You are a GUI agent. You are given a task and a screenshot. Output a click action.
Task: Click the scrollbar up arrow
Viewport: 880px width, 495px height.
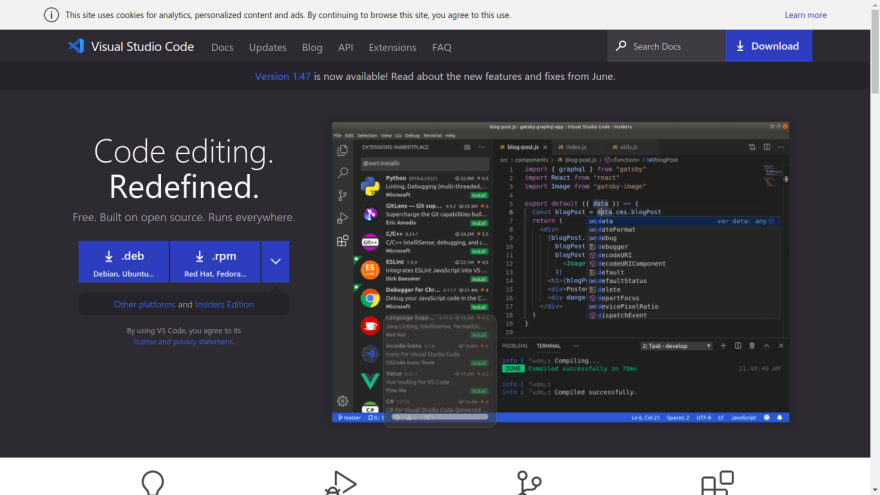875,4
